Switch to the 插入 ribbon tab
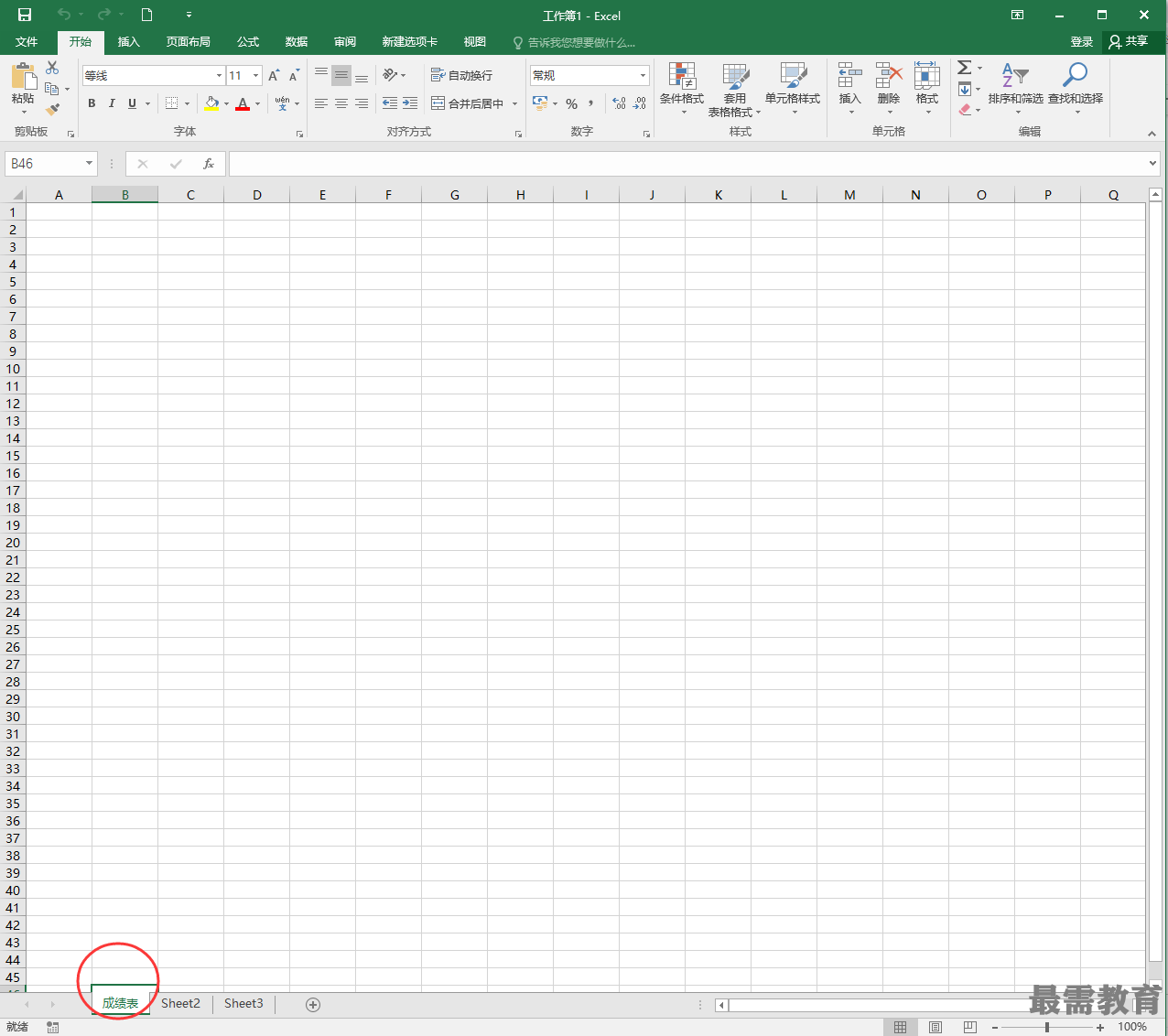The image size is (1168, 1036). click(x=129, y=42)
